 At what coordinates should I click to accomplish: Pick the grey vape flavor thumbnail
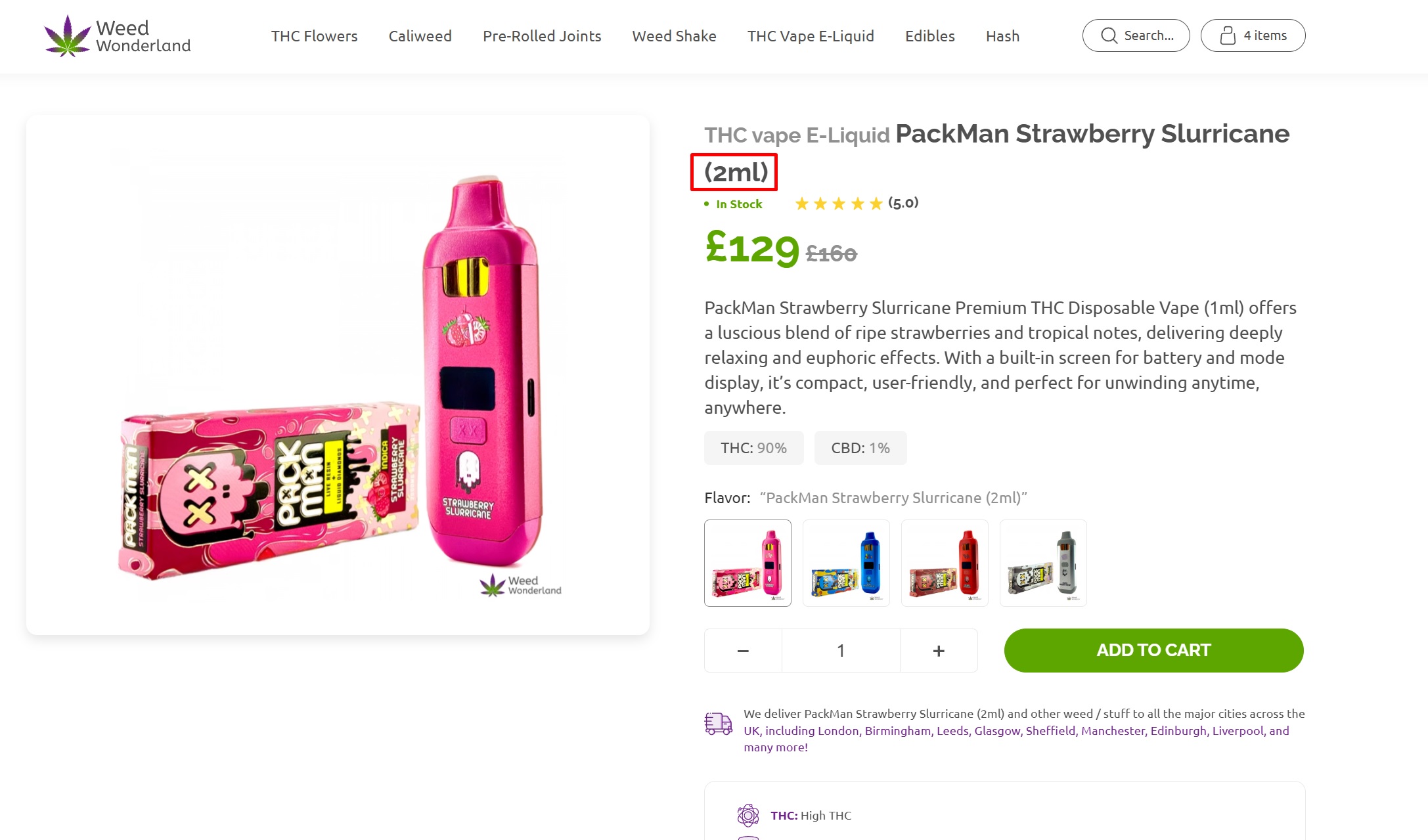click(x=1043, y=563)
